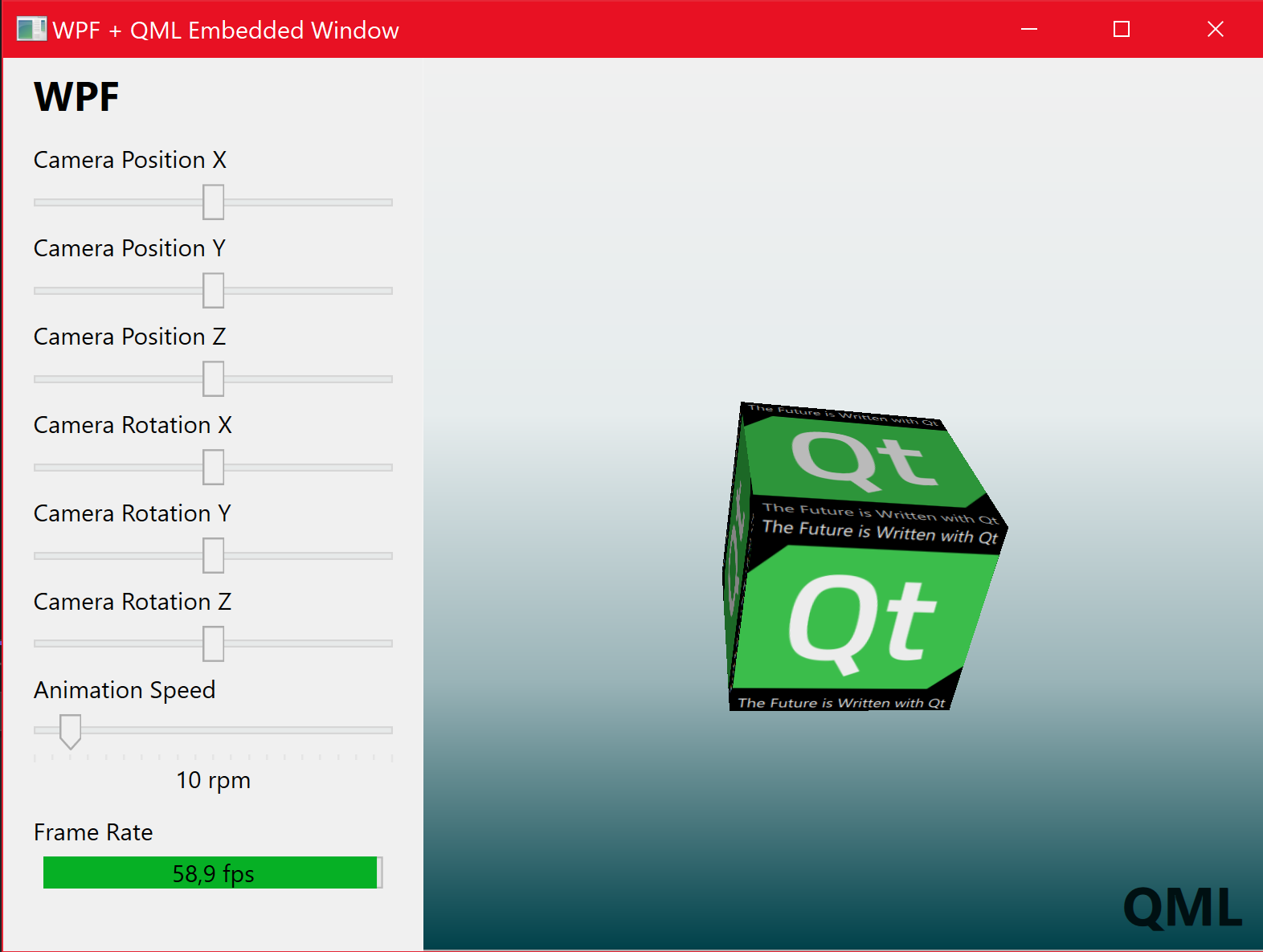Click the Camera Position X slider thumb
This screenshot has width=1263, height=952.
[x=213, y=202]
